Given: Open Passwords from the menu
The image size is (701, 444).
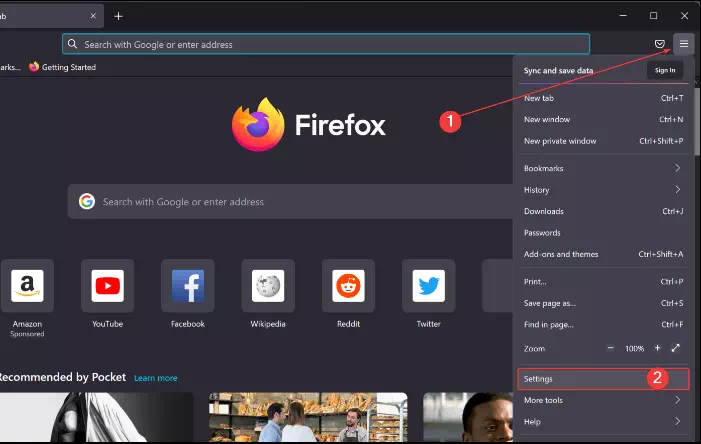Looking at the screenshot, I should pos(603,233).
